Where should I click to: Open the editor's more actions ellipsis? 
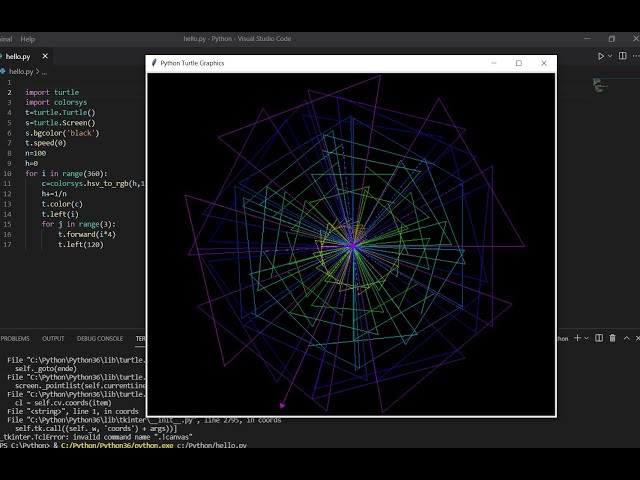click(636, 56)
